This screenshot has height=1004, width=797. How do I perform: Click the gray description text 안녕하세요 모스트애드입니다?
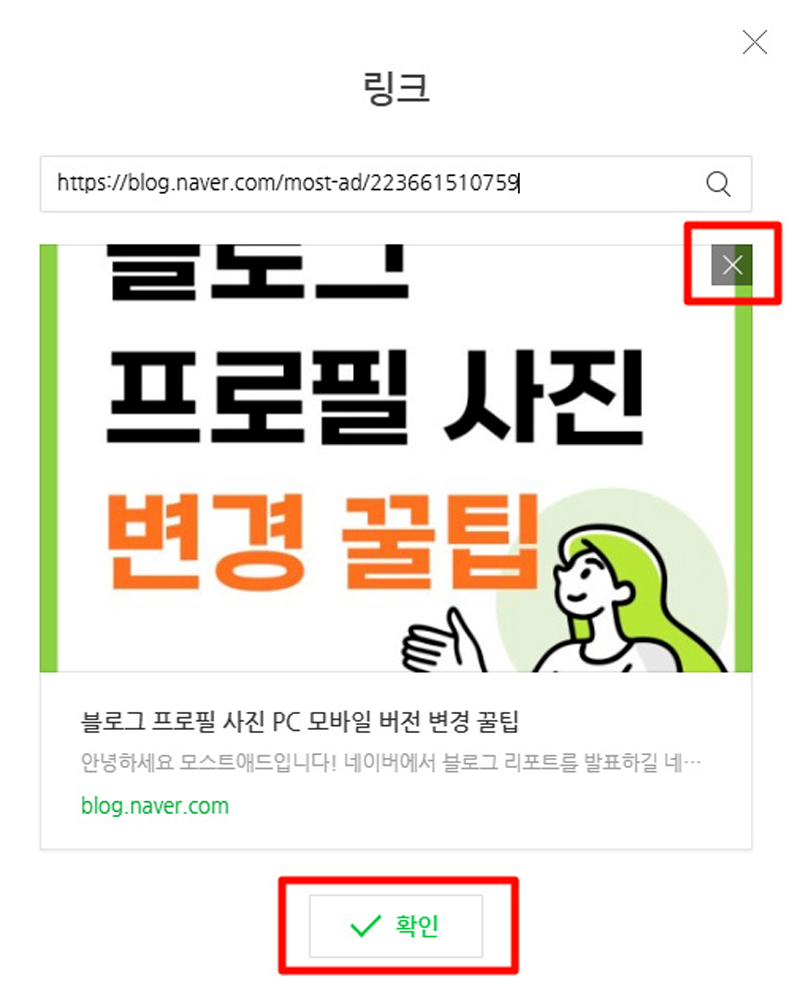[x=390, y=762]
